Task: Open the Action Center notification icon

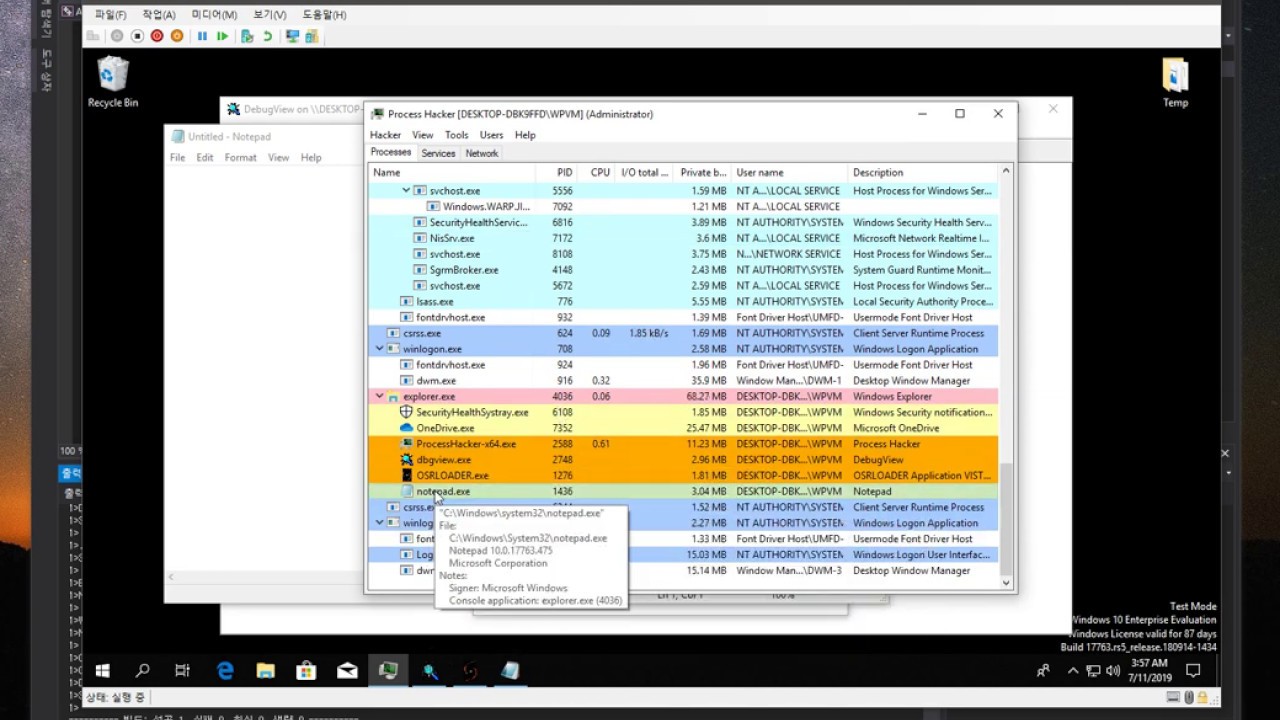Action: point(1193,671)
